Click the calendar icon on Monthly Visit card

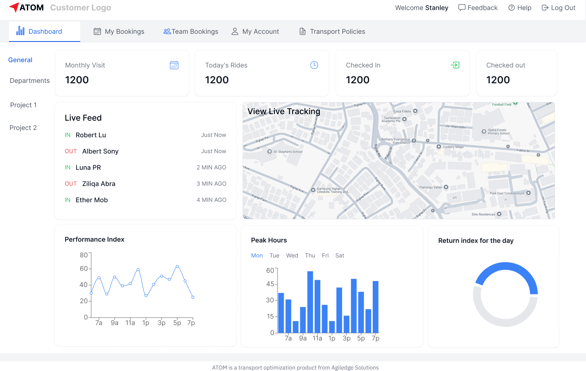[174, 65]
